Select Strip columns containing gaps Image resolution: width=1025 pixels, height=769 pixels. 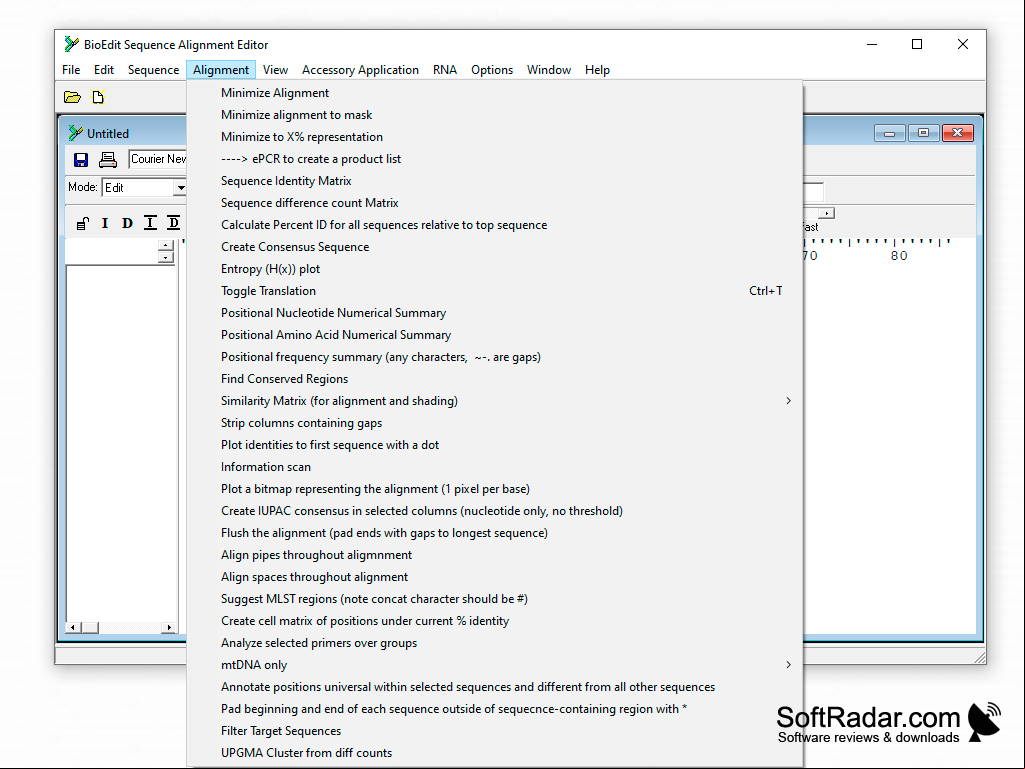495,423
